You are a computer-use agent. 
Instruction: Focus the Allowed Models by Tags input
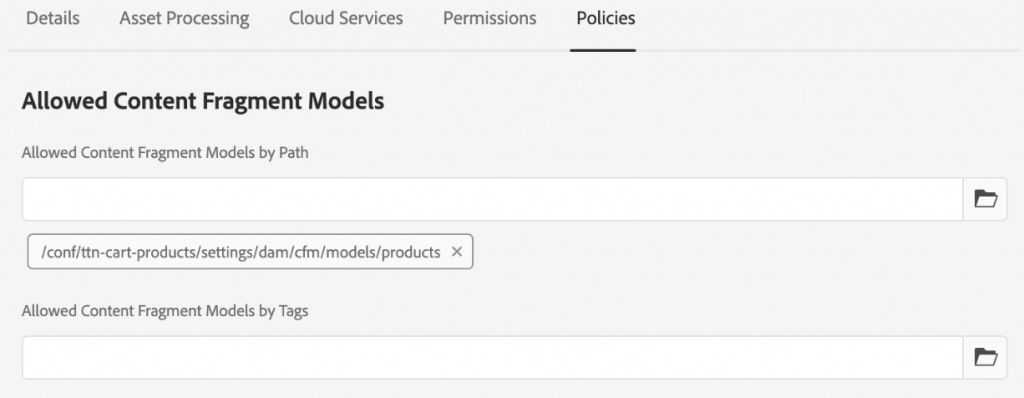pyautogui.click(x=493, y=357)
